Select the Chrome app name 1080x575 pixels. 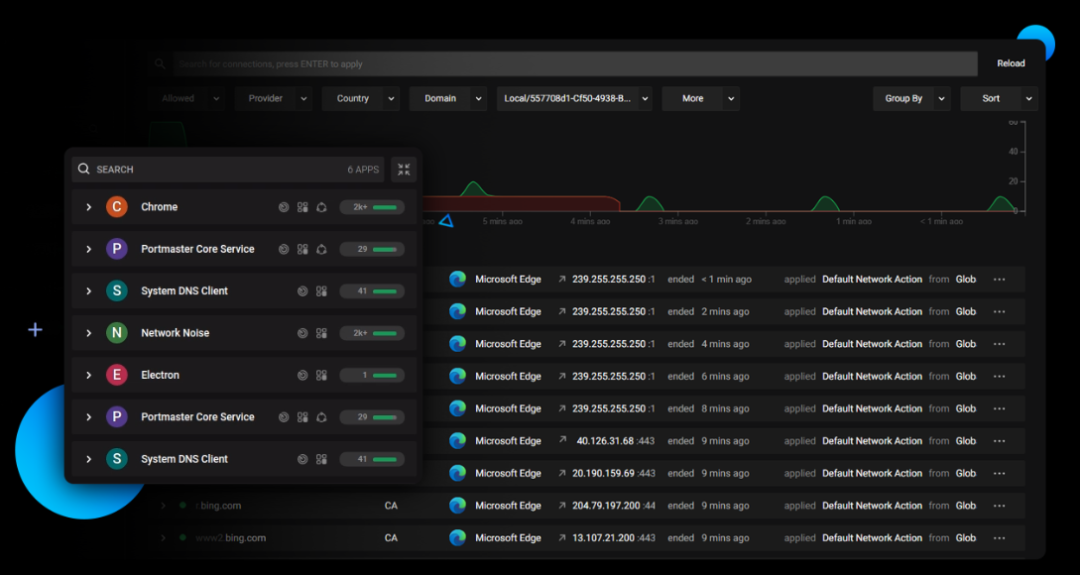(x=159, y=207)
